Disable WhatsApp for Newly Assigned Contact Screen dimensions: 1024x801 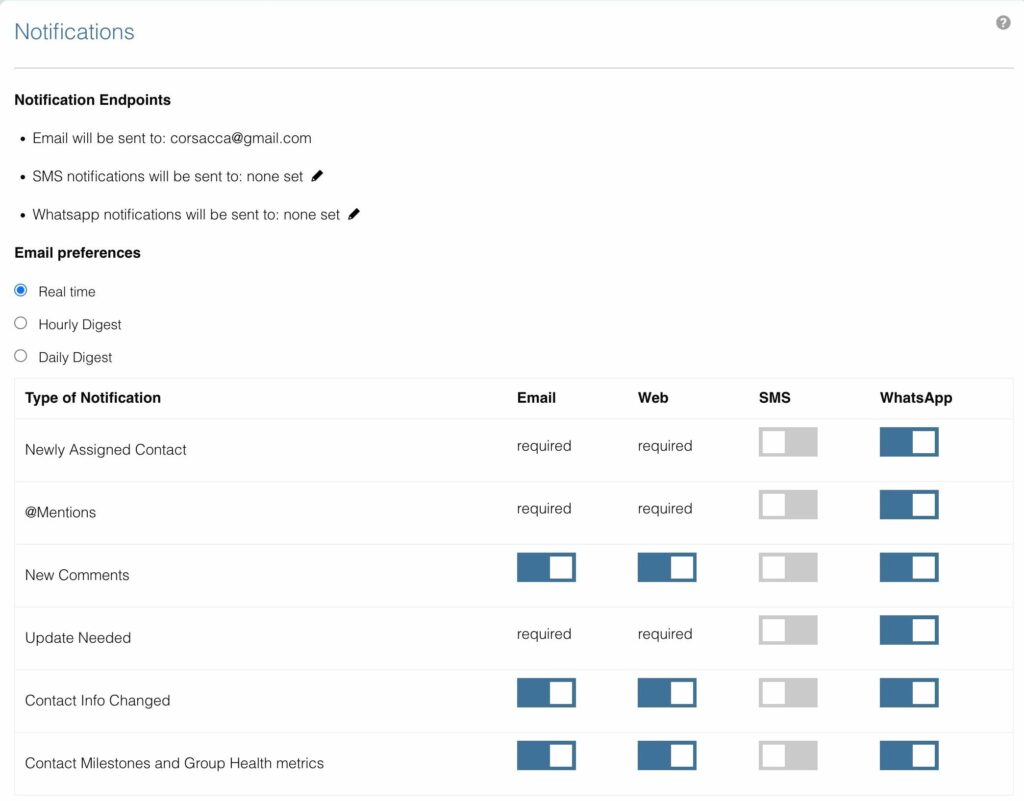point(909,442)
